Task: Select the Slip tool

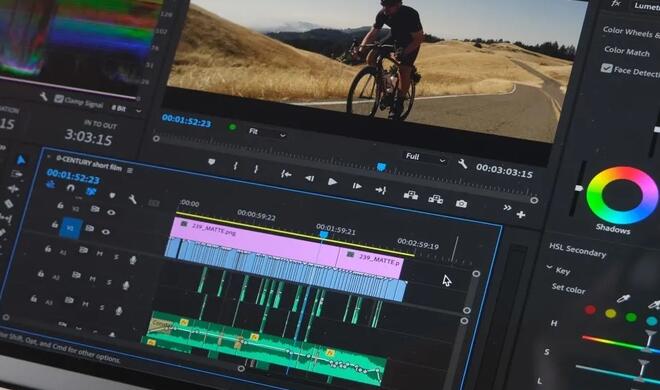Action: pos(5,218)
